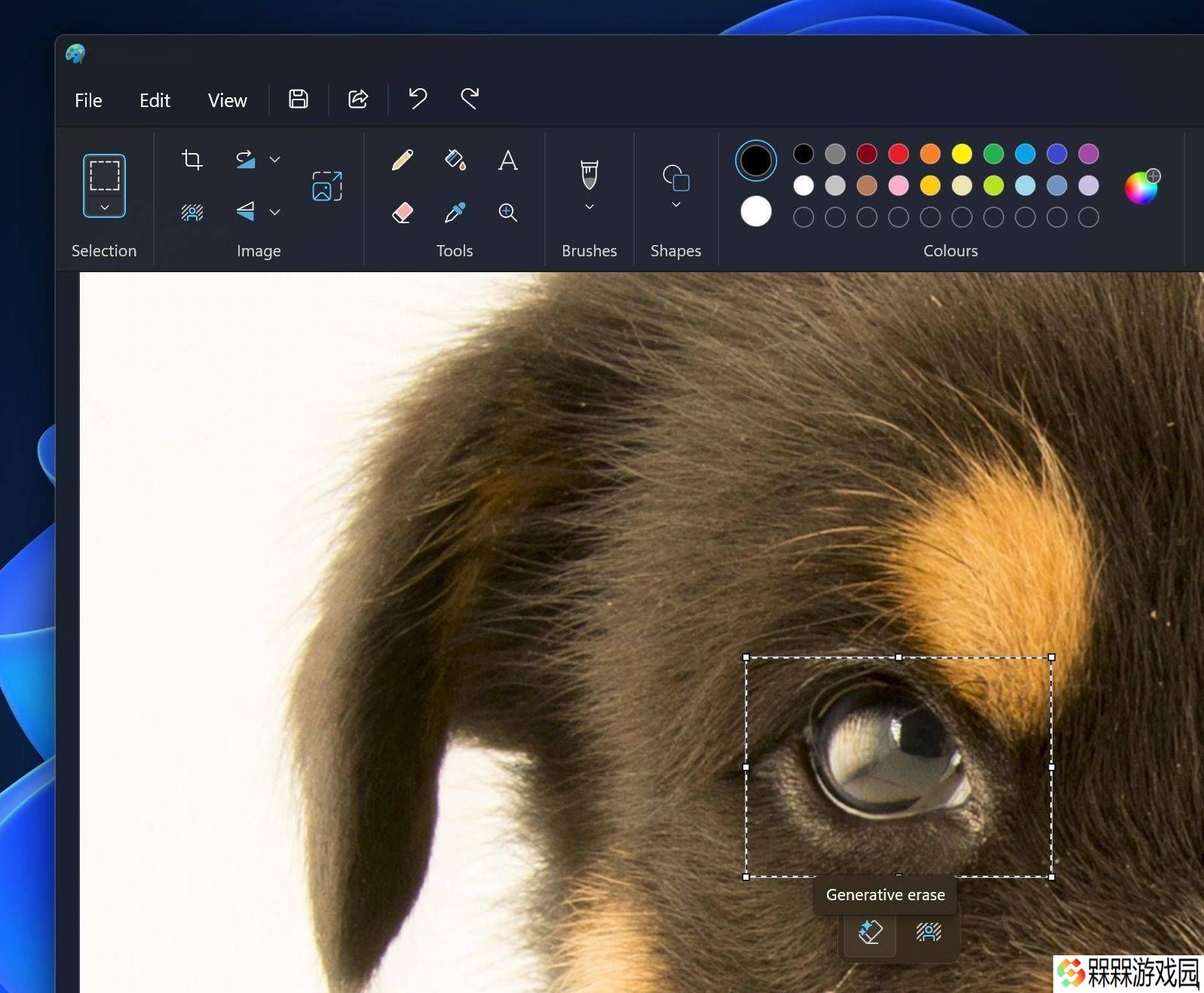Screen dimensions: 1204x993
Task: Open the Edit menu
Action: point(155,100)
